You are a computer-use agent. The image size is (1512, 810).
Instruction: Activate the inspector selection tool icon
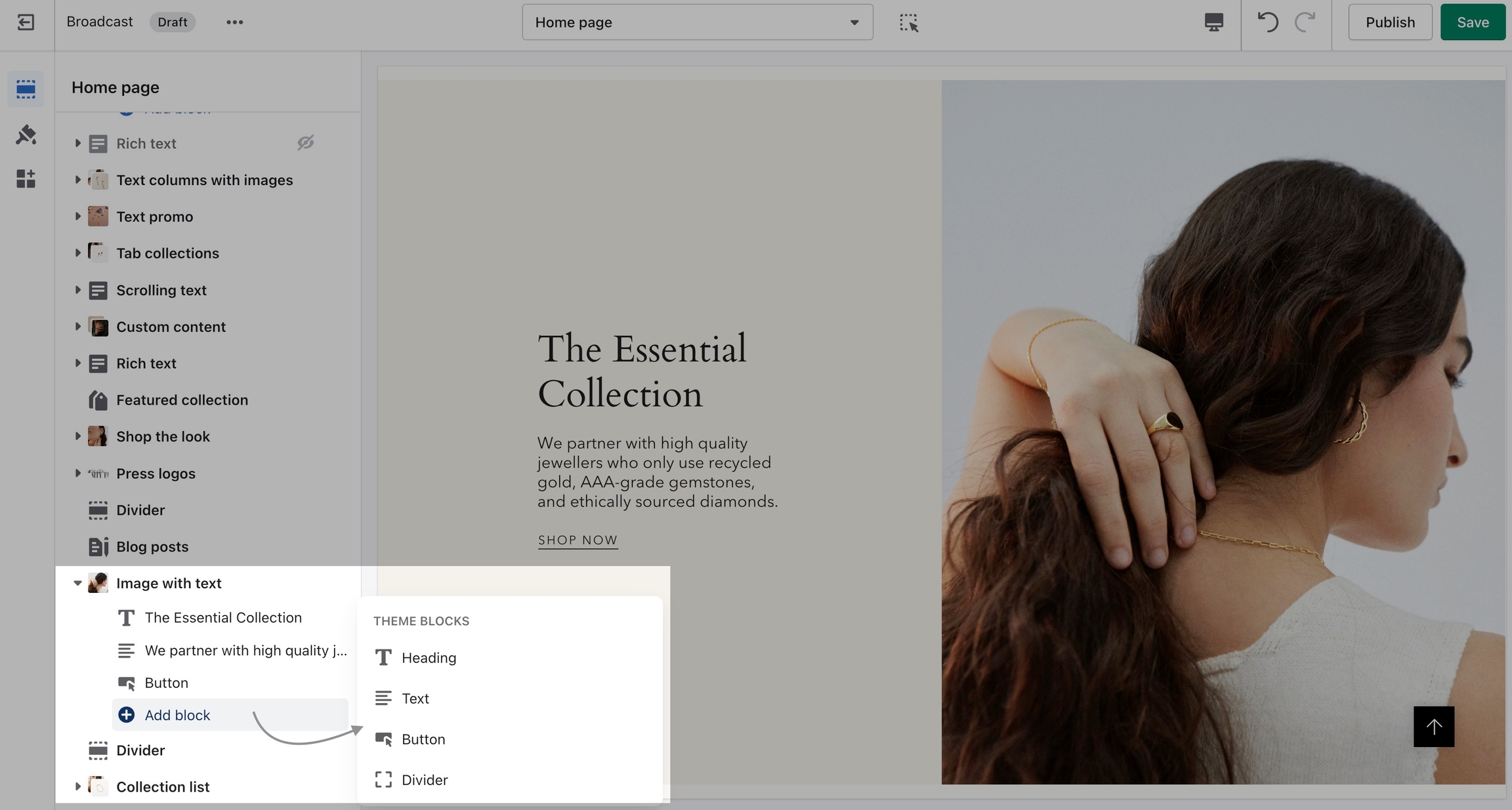tap(908, 22)
